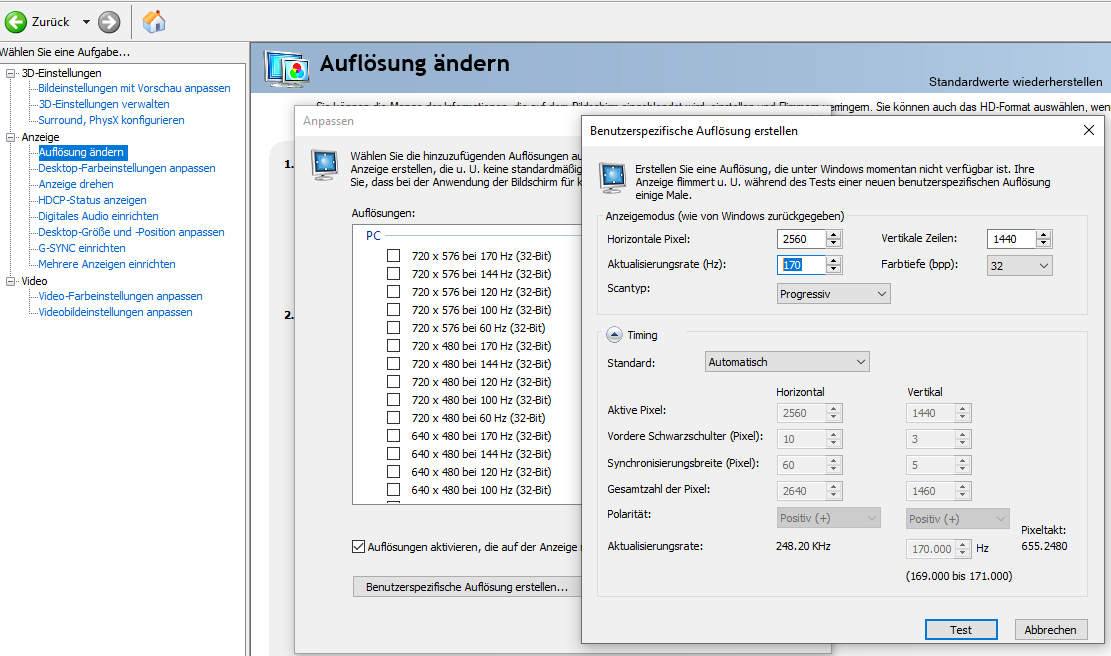Open Digitales Audio einrichten
Image resolution: width=1111 pixels, height=656 pixels.
(x=98, y=216)
